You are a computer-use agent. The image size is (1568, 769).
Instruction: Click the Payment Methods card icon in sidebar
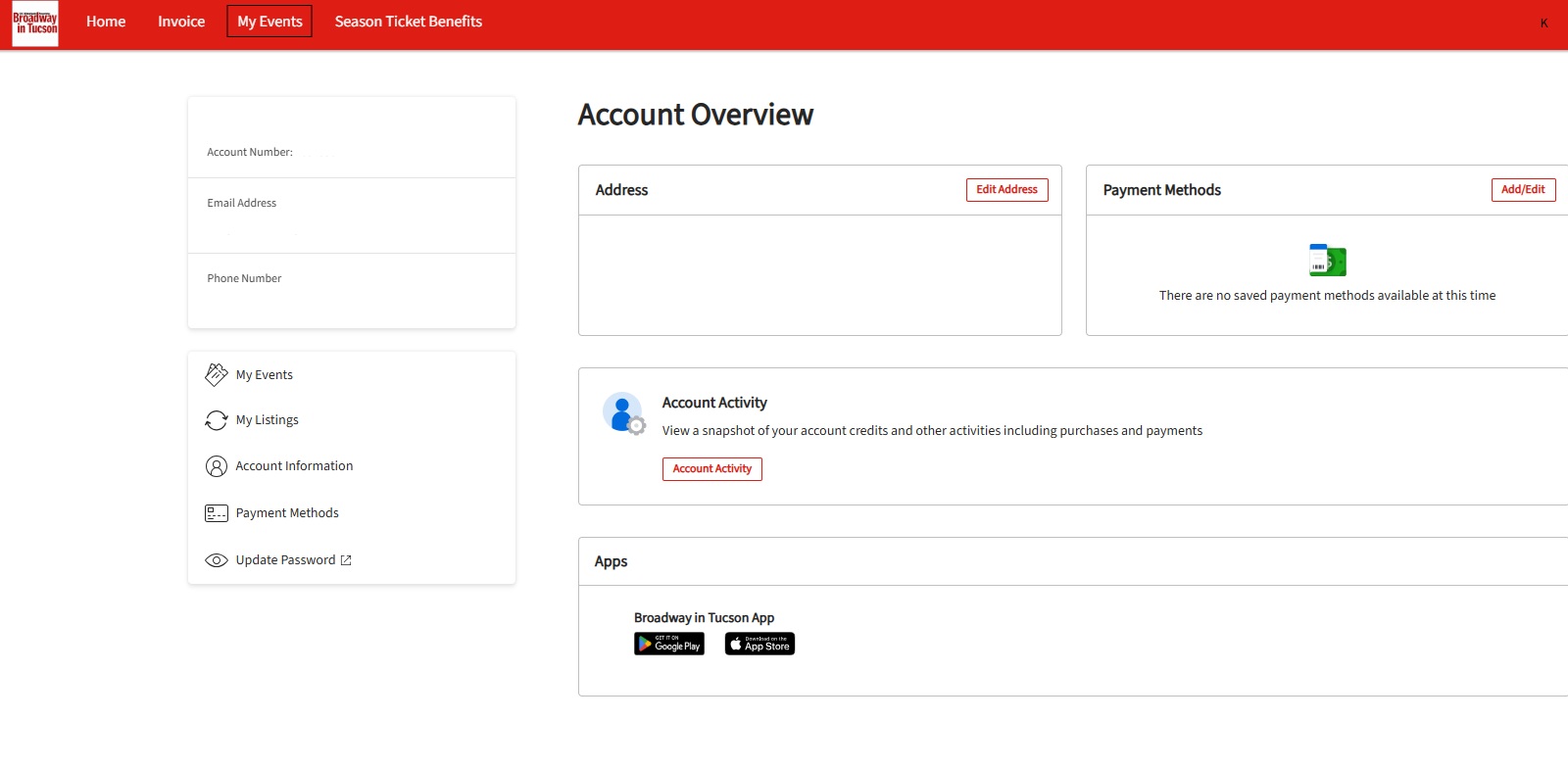click(216, 513)
